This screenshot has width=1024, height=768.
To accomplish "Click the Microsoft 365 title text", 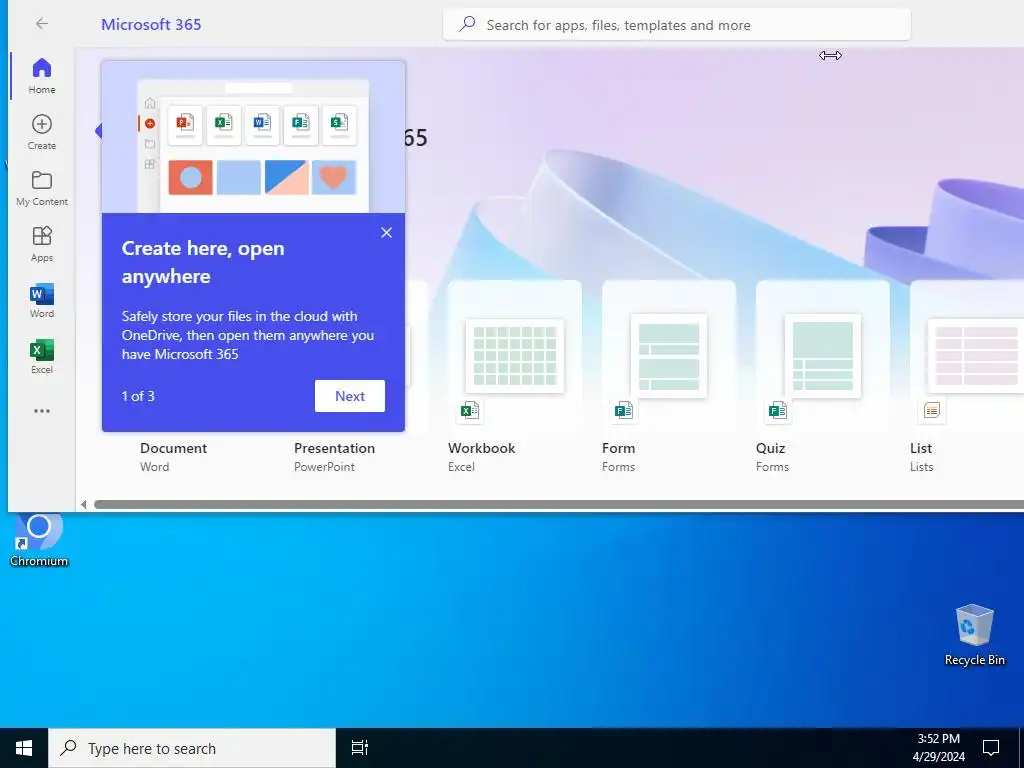I will tap(151, 24).
